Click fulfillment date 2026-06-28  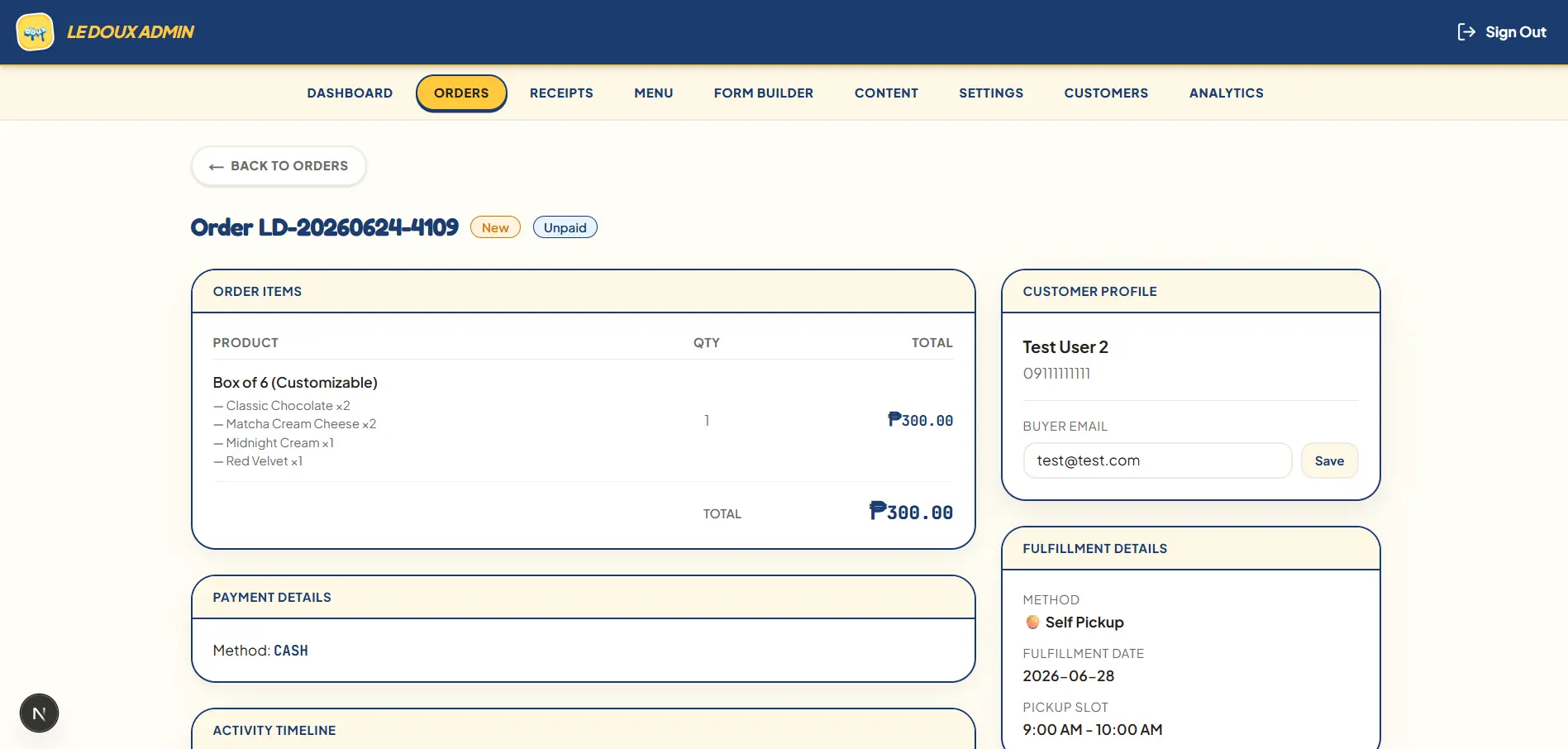[x=1069, y=676]
